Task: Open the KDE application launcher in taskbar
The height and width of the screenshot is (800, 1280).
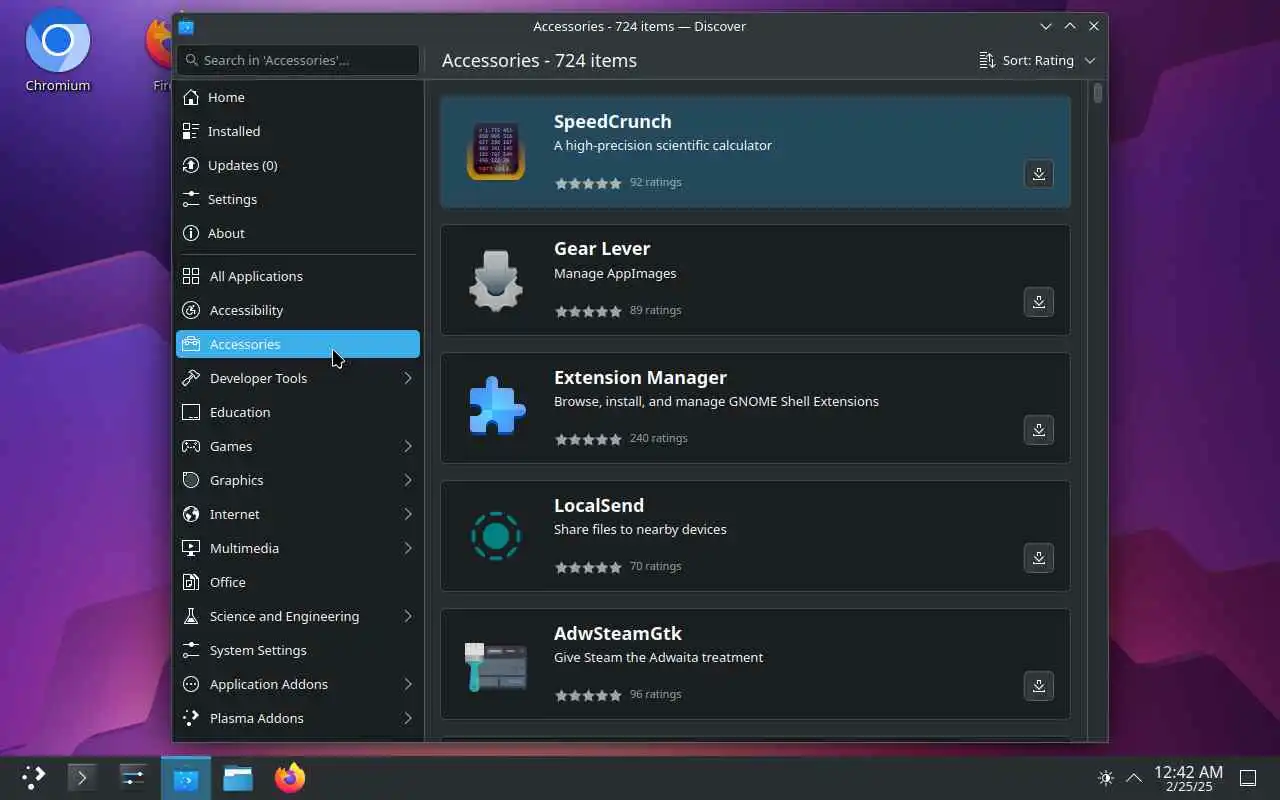Action: coord(34,777)
